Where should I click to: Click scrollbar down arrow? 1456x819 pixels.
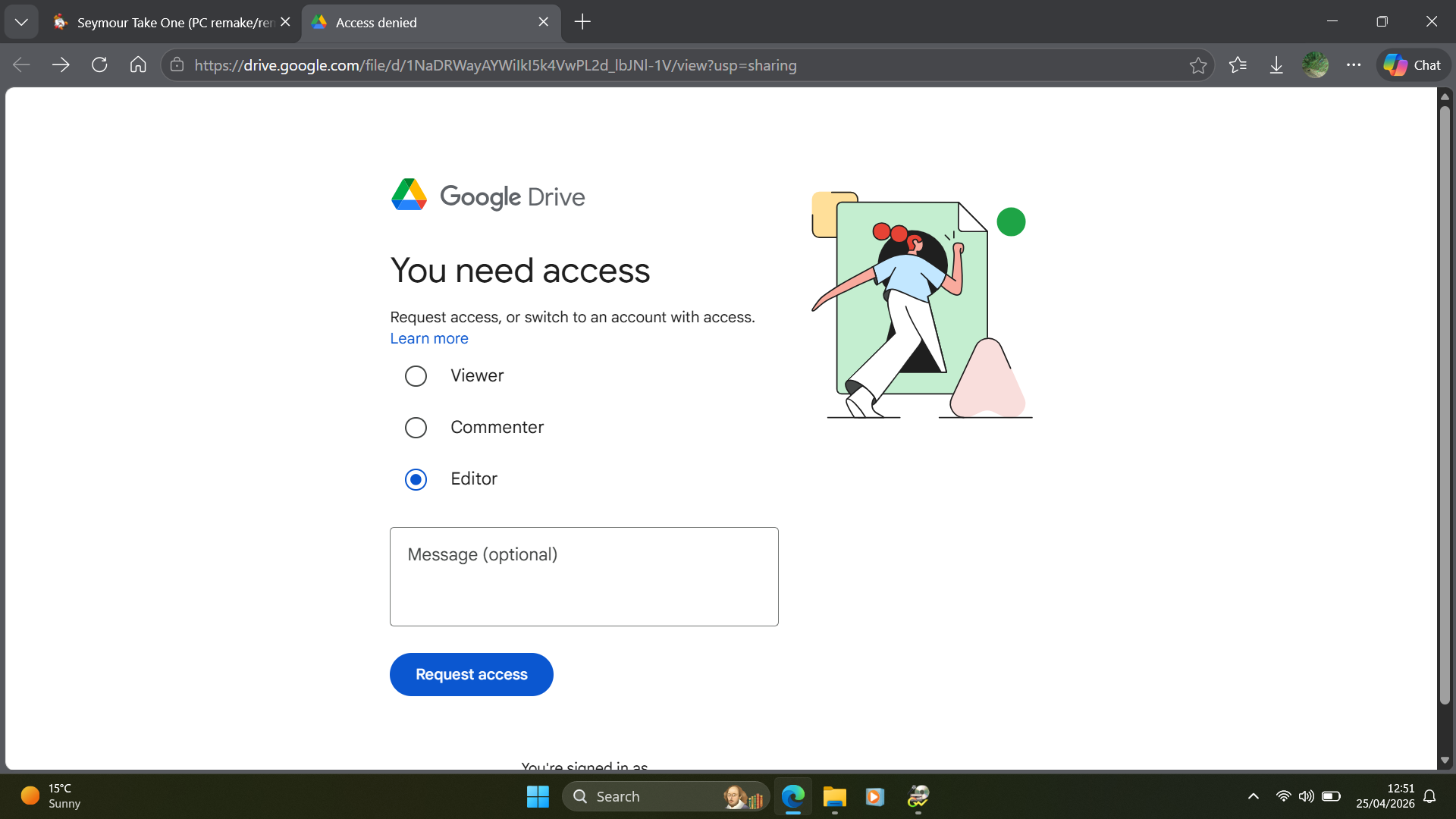[x=1445, y=760]
